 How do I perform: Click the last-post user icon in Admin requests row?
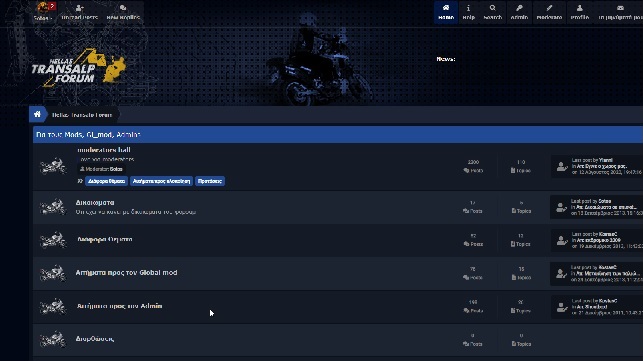point(561,307)
